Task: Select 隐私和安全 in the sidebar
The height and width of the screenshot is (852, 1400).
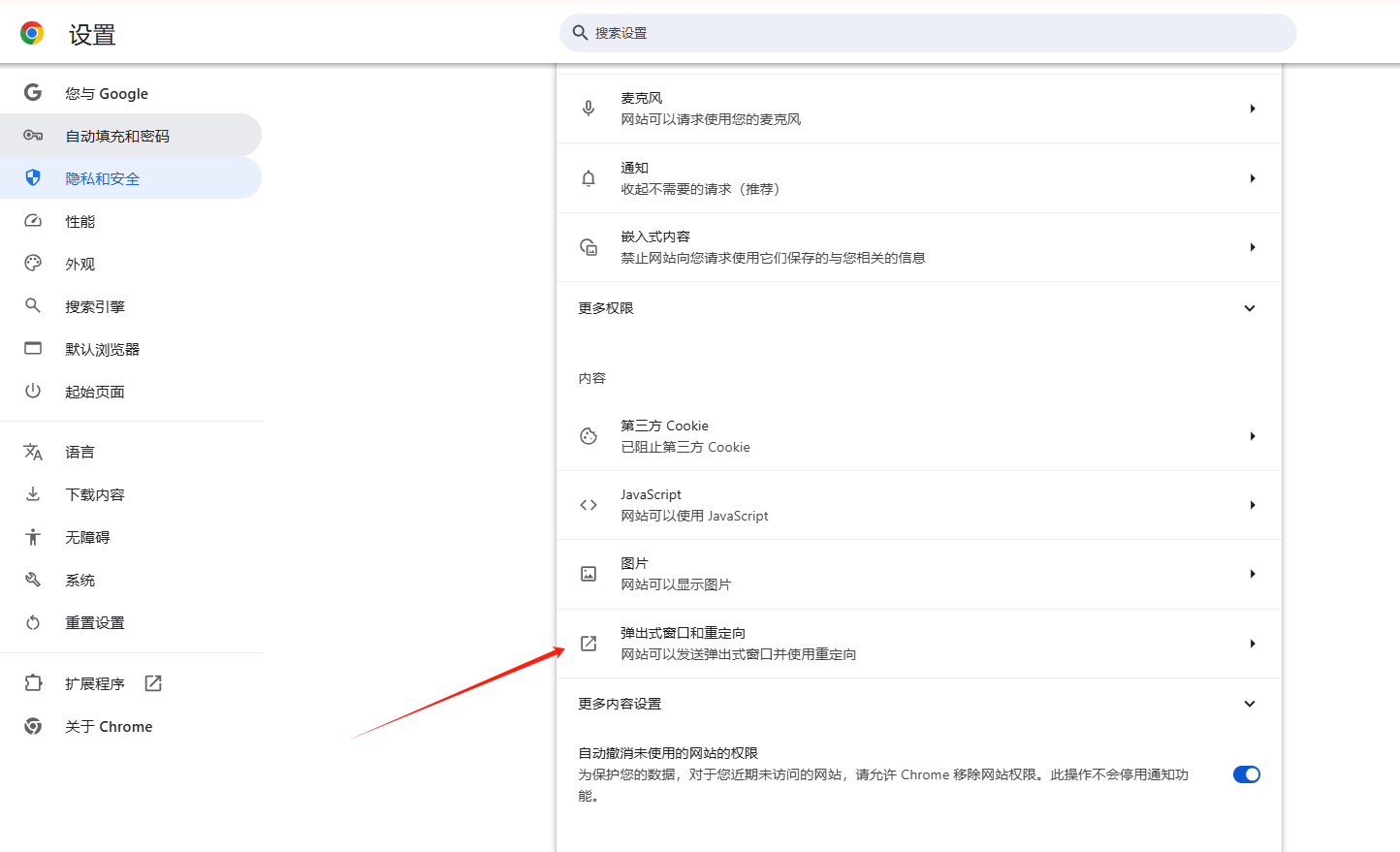Action: (x=131, y=178)
